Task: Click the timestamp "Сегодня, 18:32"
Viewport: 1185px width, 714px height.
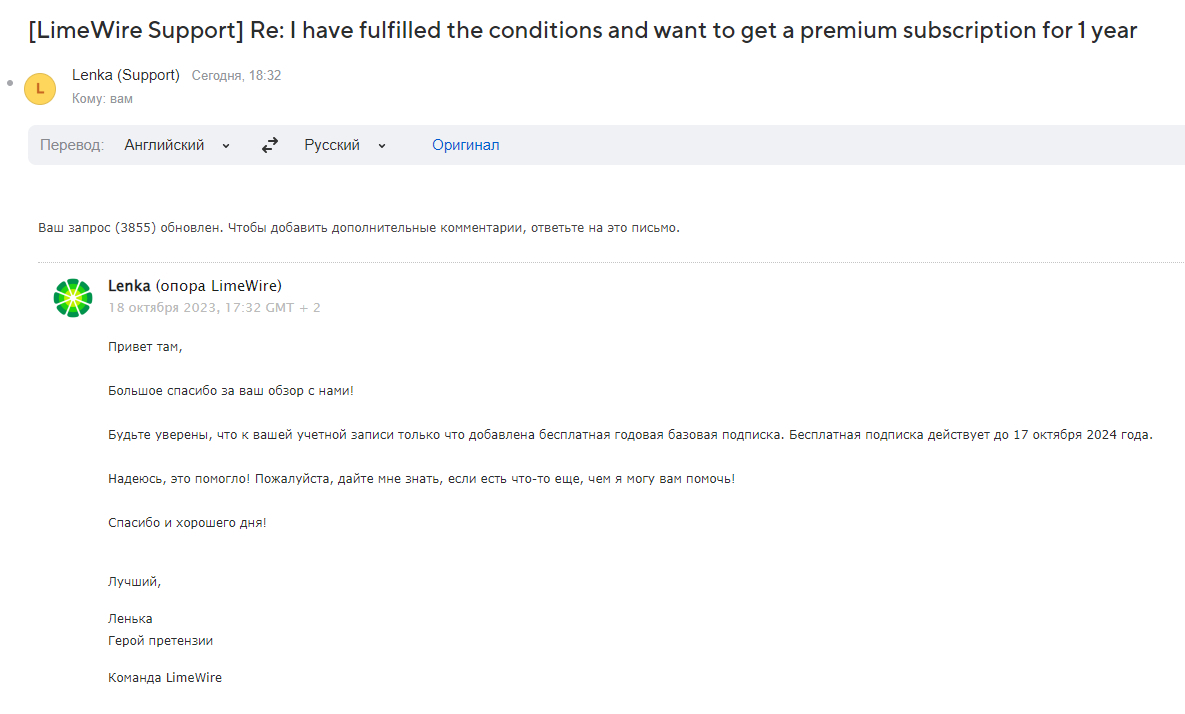Action: tap(236, 76)
